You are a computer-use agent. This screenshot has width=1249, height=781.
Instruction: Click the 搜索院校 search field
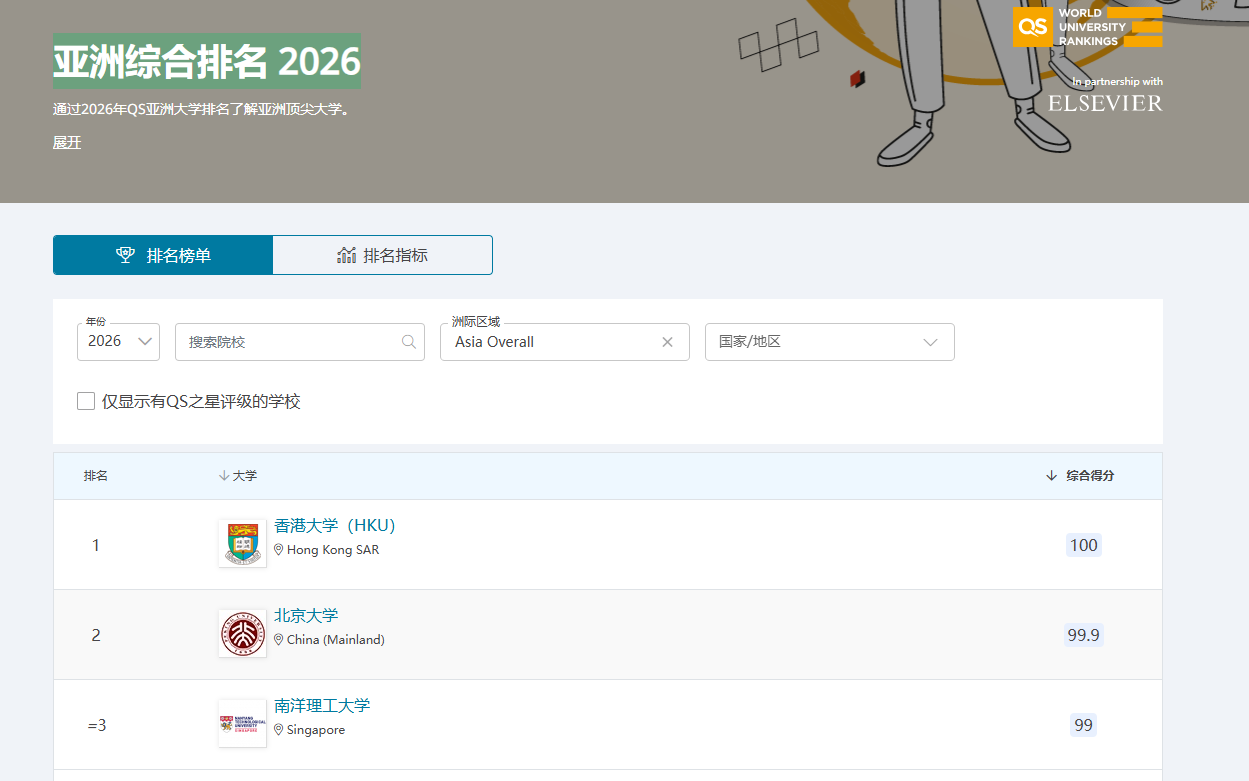[x=290, y=342]
